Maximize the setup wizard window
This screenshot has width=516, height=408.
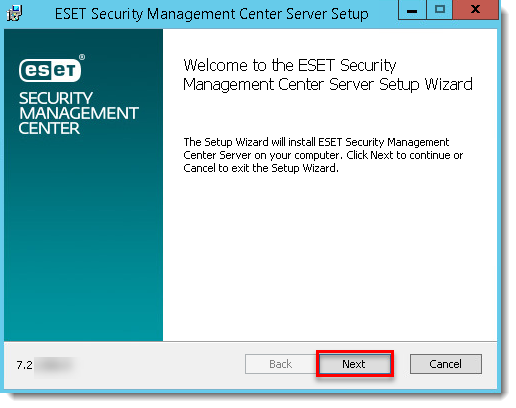click(440, 10)
